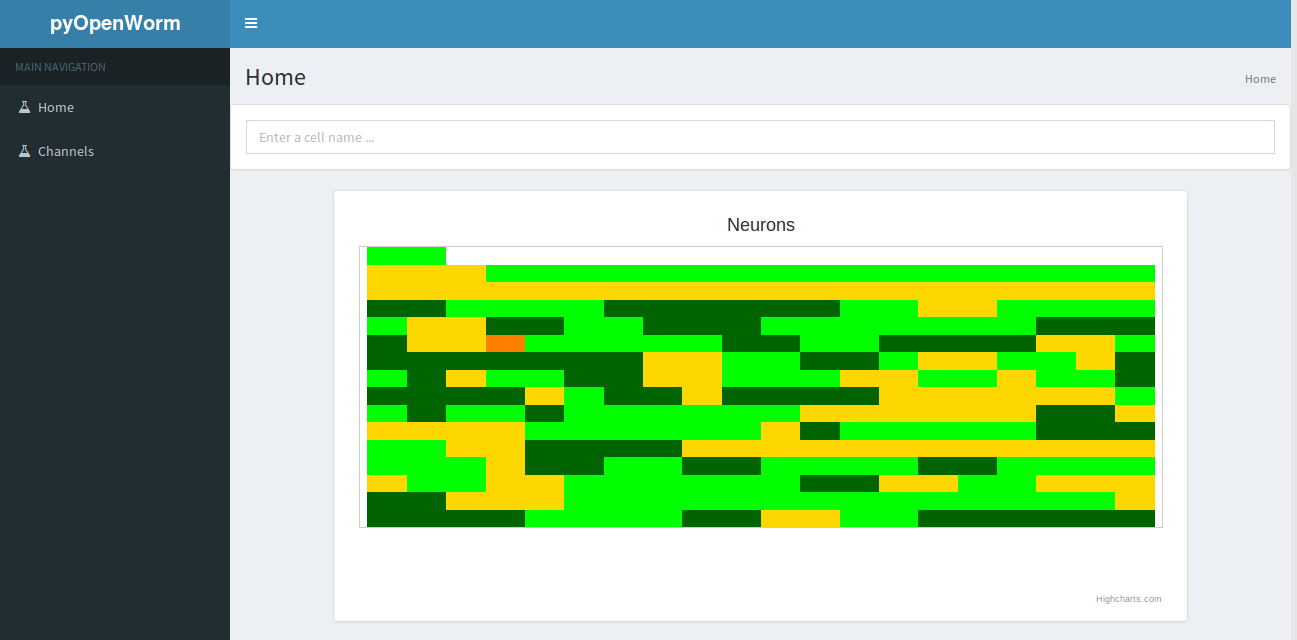Image resolution: width=1297 pixels, height=640 pixels.
Task: Toggle the sidebar with the hamburger icon
Action: 251,22
